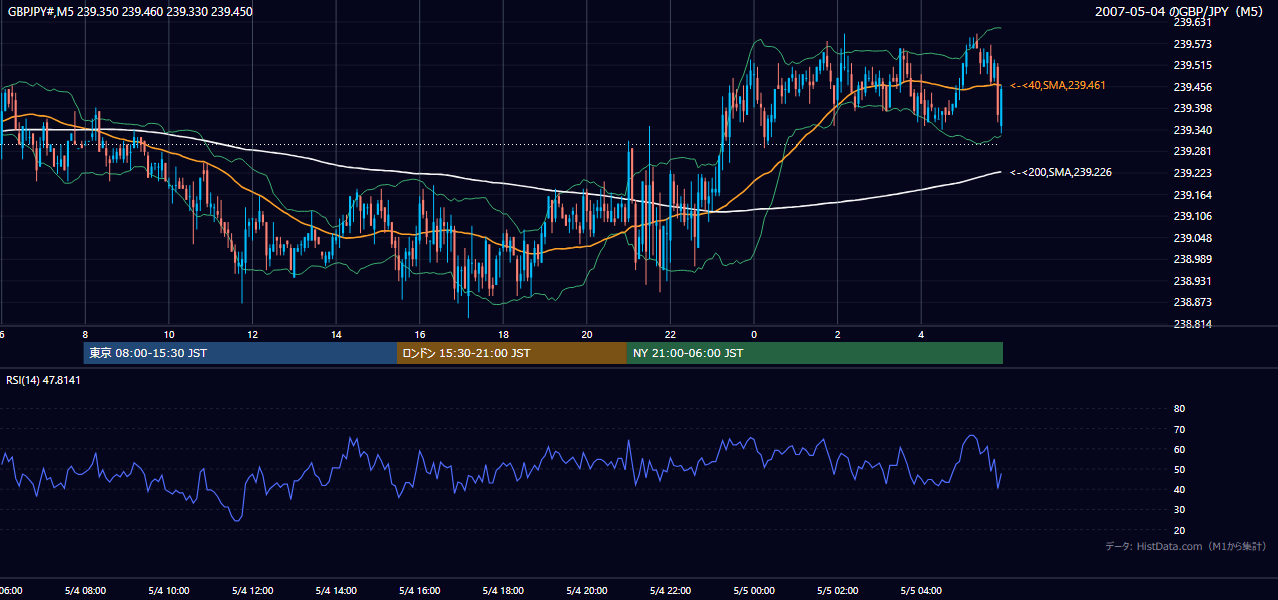The image size is (1278, 600).
Task: Click the '5/4 08:00' bottom time label
Action: coord(85,591)
